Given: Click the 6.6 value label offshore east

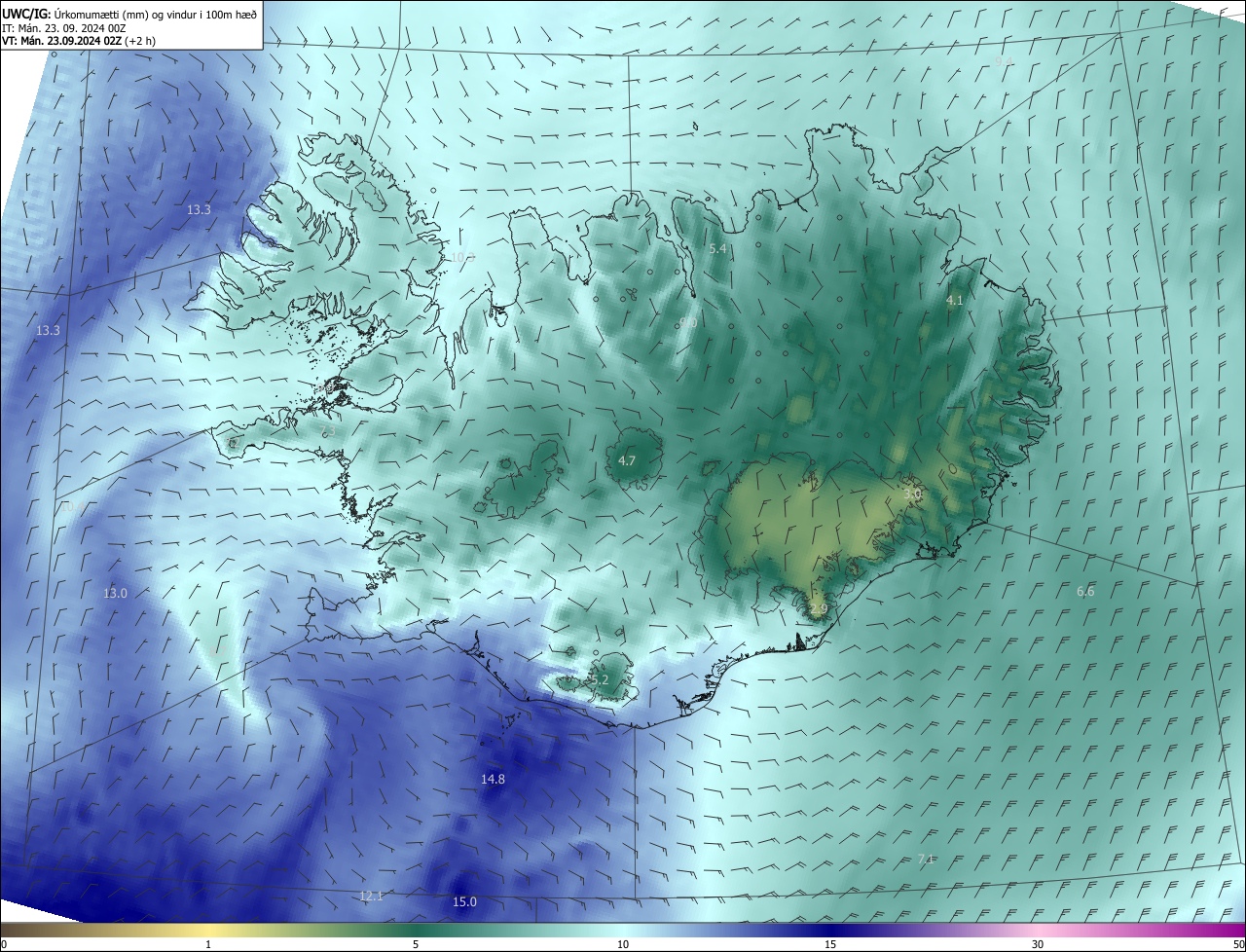Looking at the screenshot, I should tap(1085, 591).
